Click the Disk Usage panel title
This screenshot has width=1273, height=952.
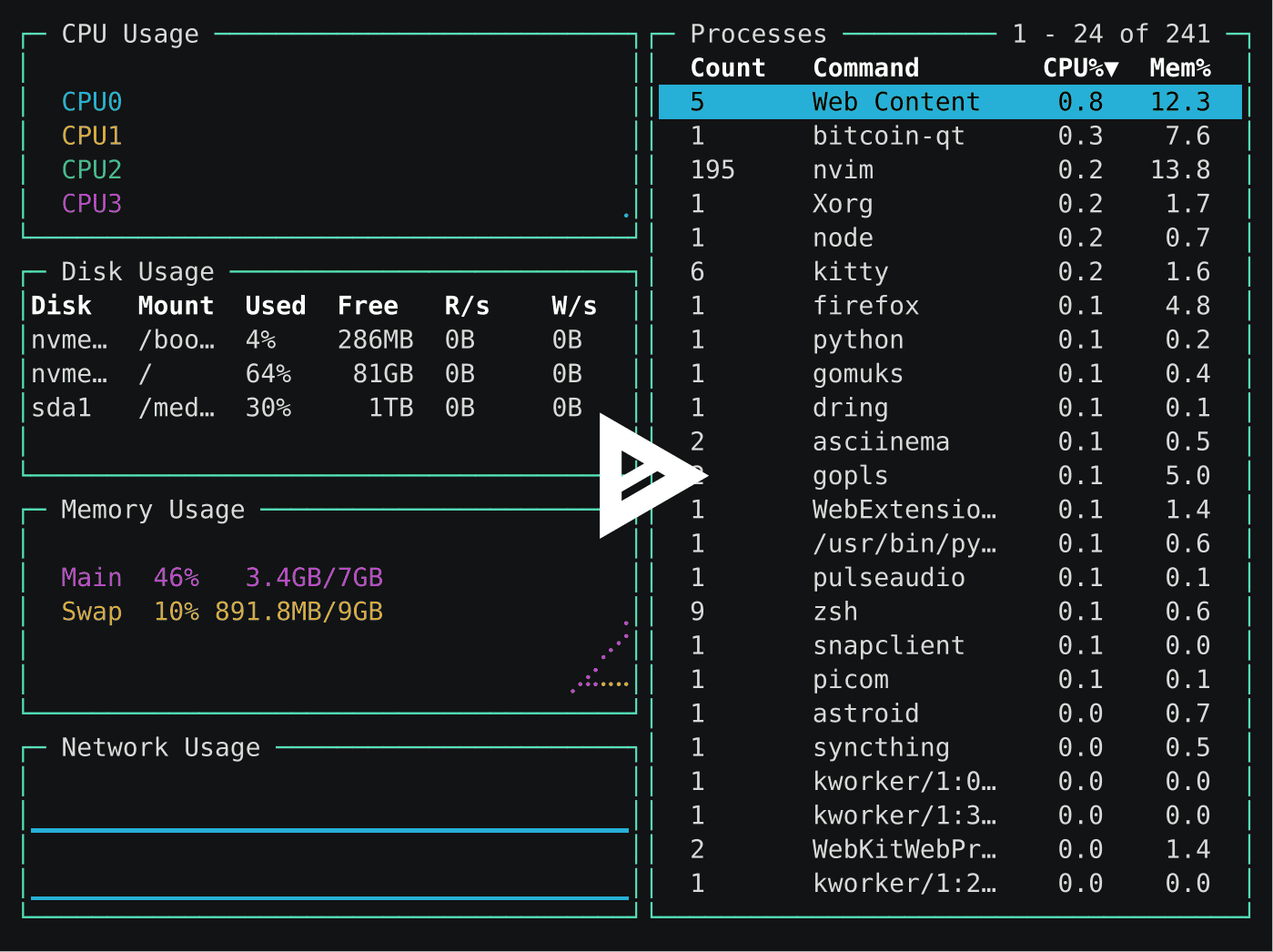pyautogui.click(x=137, y=271)
